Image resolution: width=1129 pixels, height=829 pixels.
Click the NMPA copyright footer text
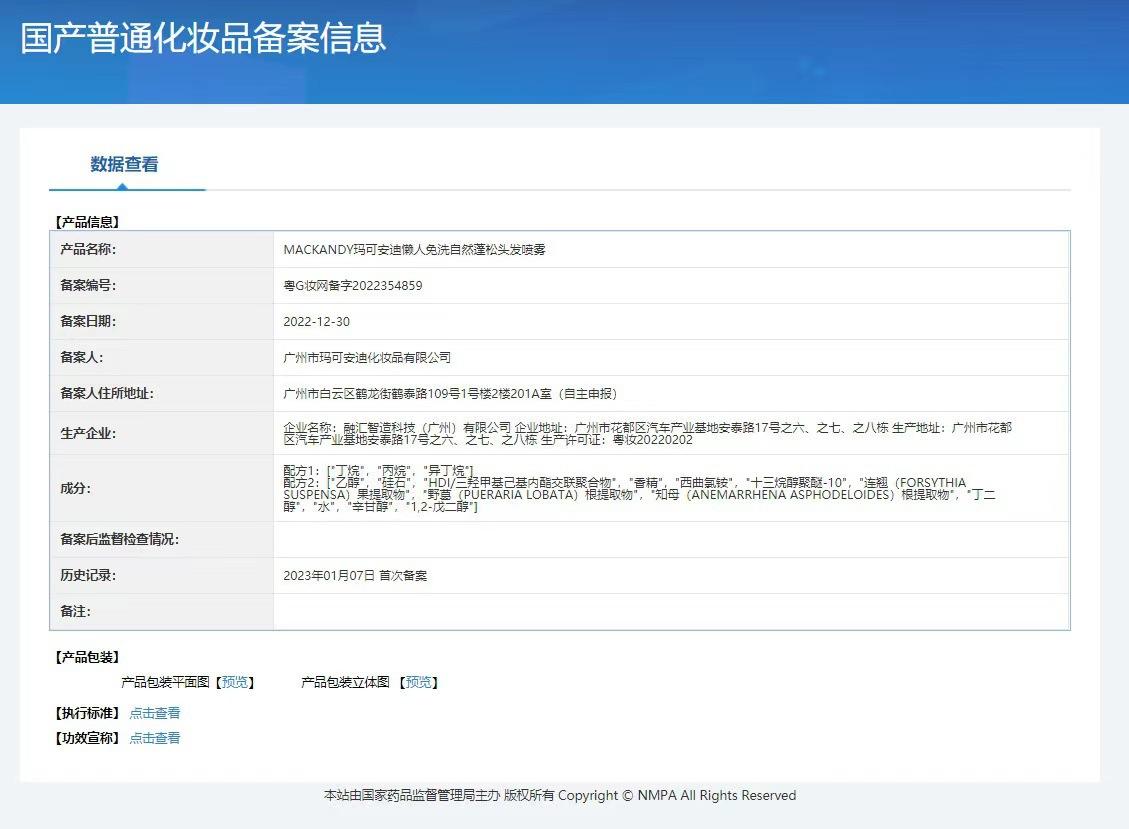click(560, 796)
